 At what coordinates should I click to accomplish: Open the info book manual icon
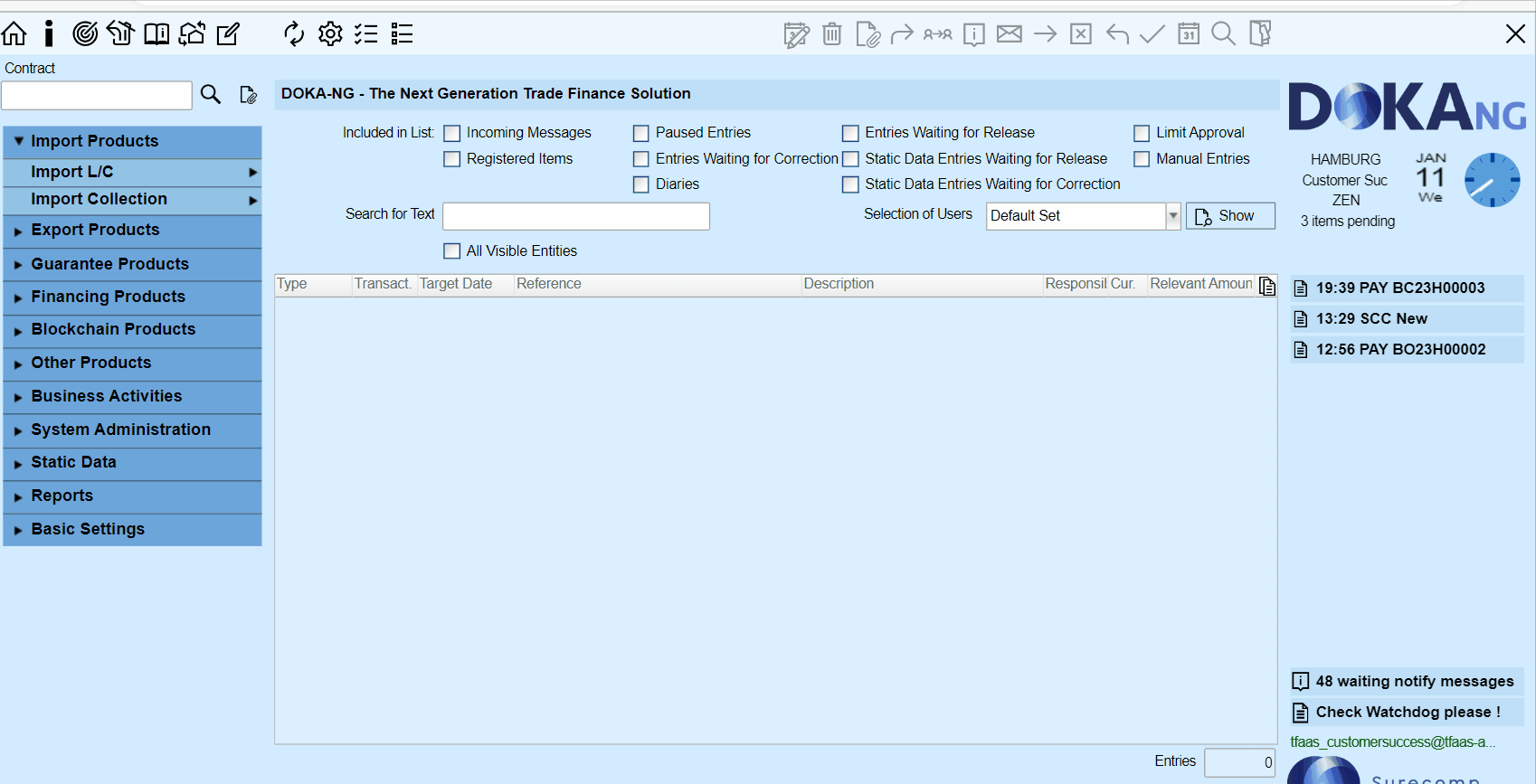(156, 34)
